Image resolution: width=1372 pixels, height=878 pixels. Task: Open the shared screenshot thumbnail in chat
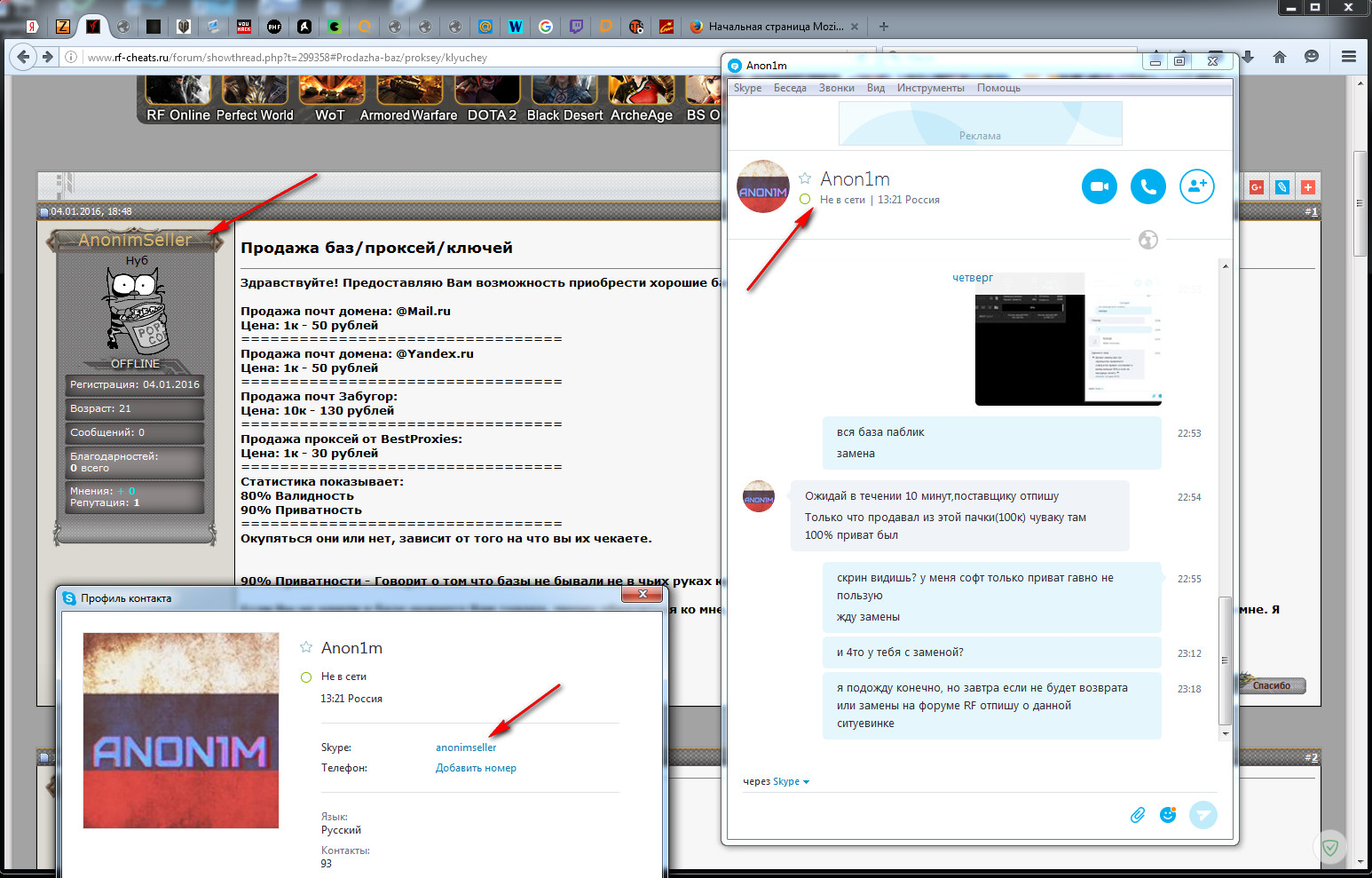(x=1068, y=339)
